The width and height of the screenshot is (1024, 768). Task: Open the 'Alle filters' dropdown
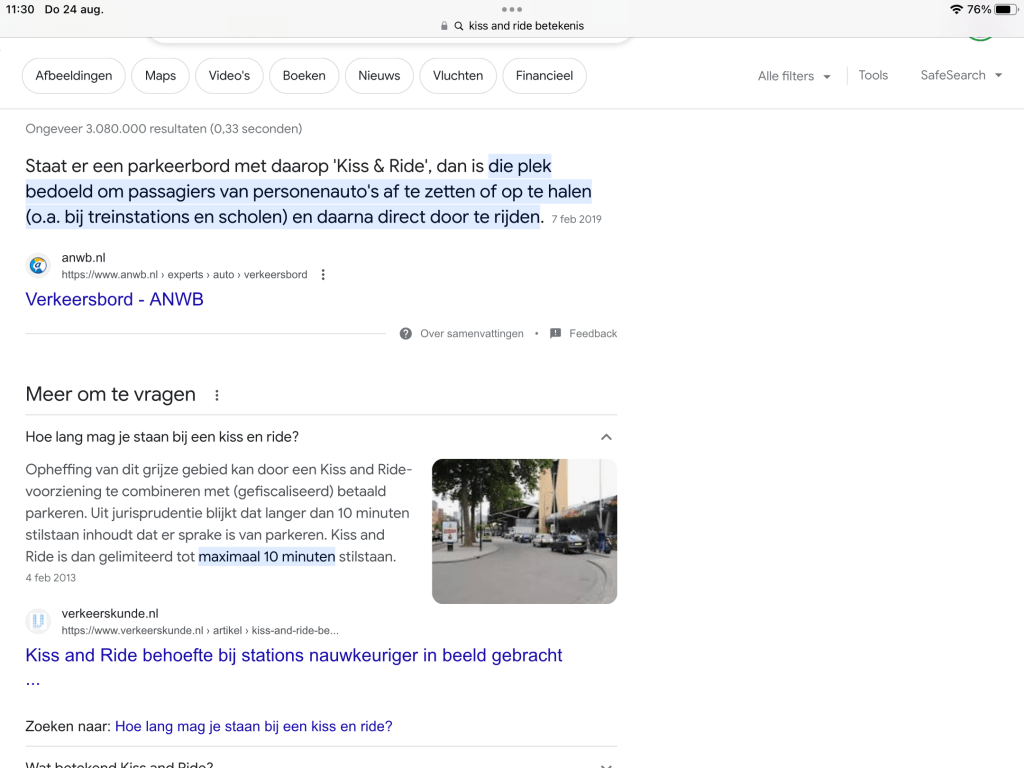click(x=794, y=76)
